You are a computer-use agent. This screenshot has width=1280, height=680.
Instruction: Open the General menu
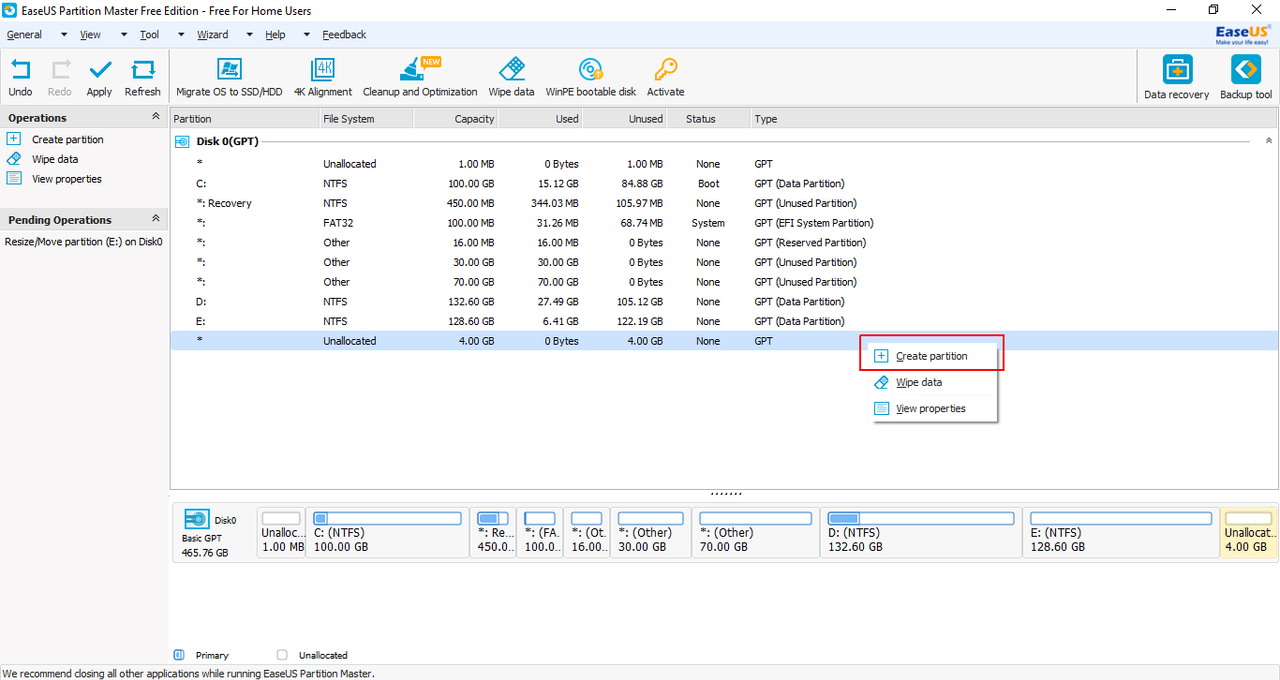coord(24,34)
